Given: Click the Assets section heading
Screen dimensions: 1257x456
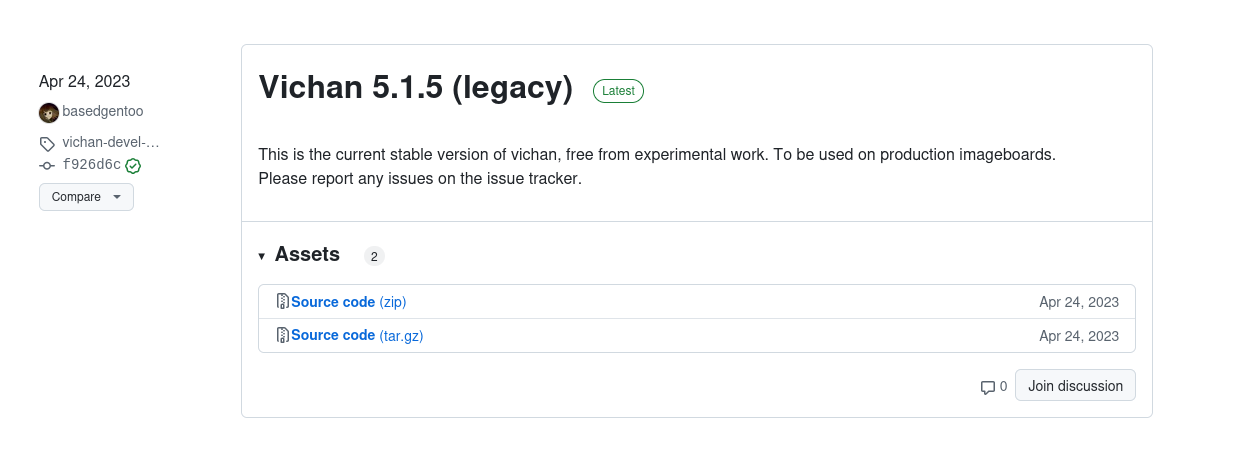Looking at the screenshot, I should pyautogui.click(x=307, y=254).
